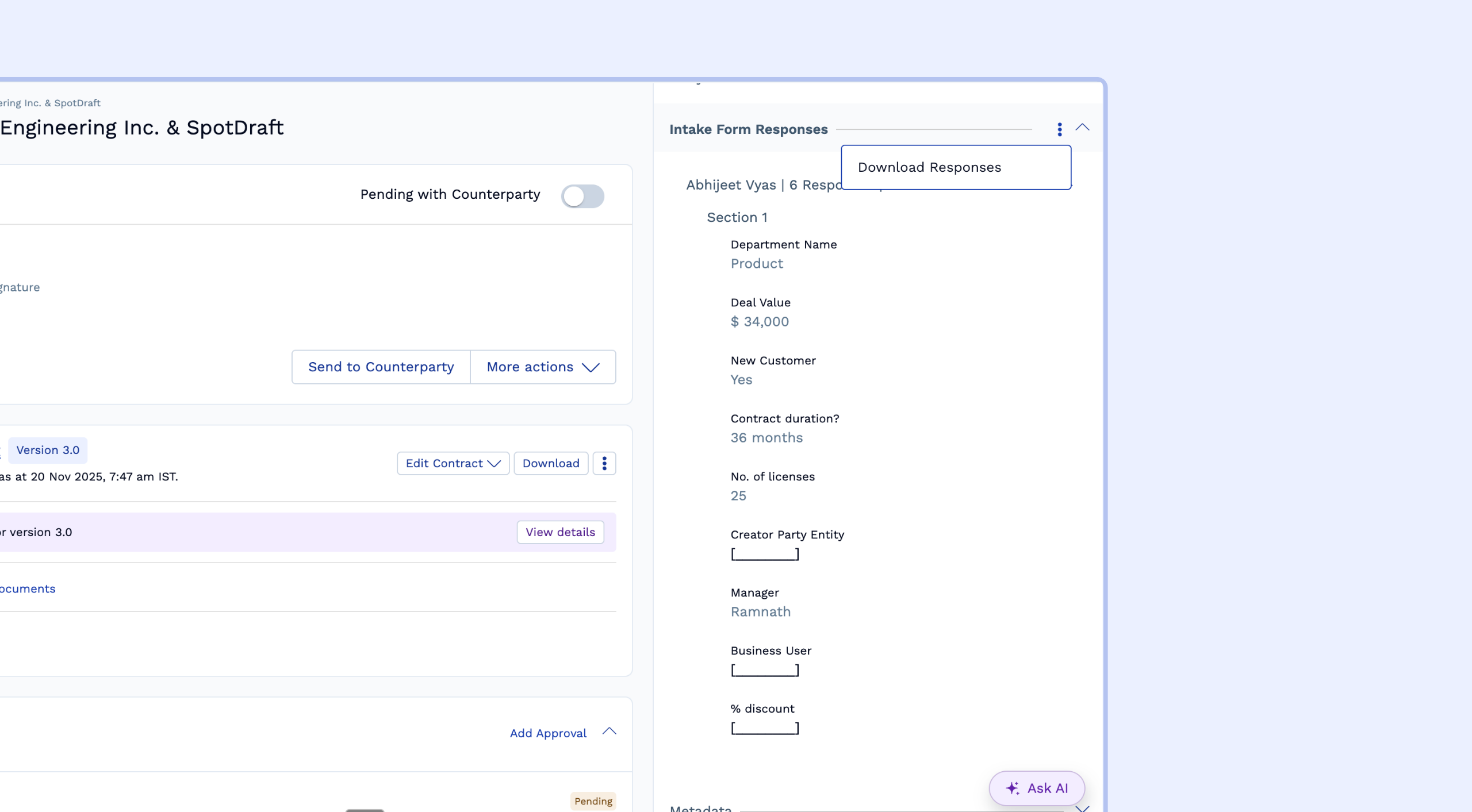Click the Pending status badge
The image size is (1472, 812).
[593, 801]
